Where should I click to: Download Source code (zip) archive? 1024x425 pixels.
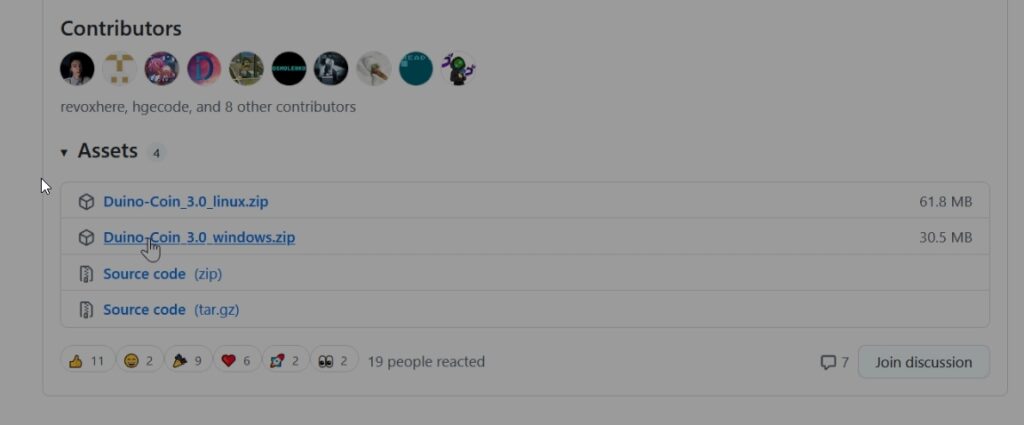click(144, 274)
